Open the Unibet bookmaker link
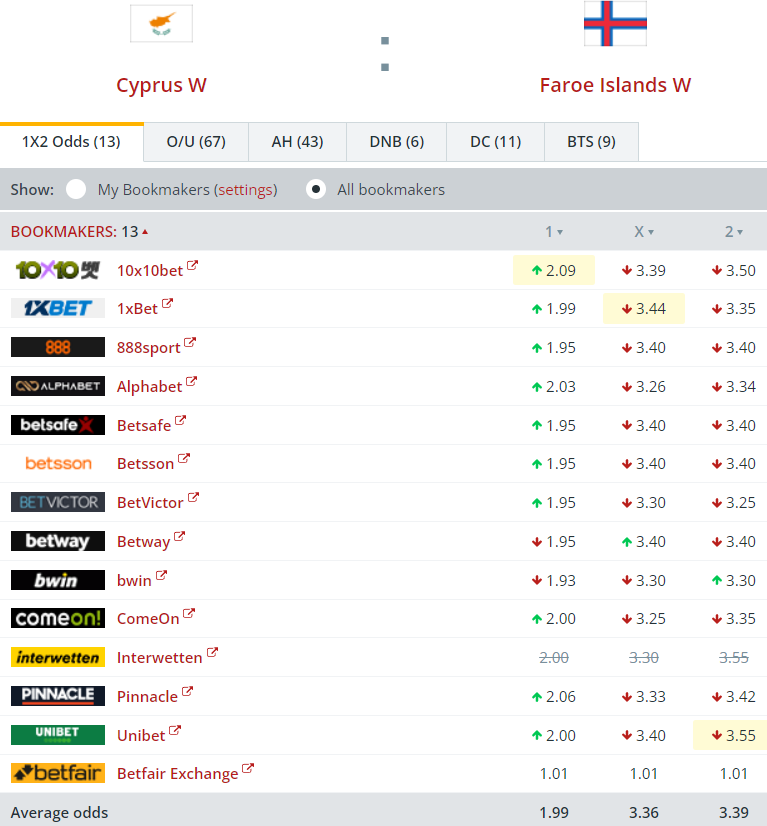The height and width of the screenshot is (826, 767). [141, 735]
